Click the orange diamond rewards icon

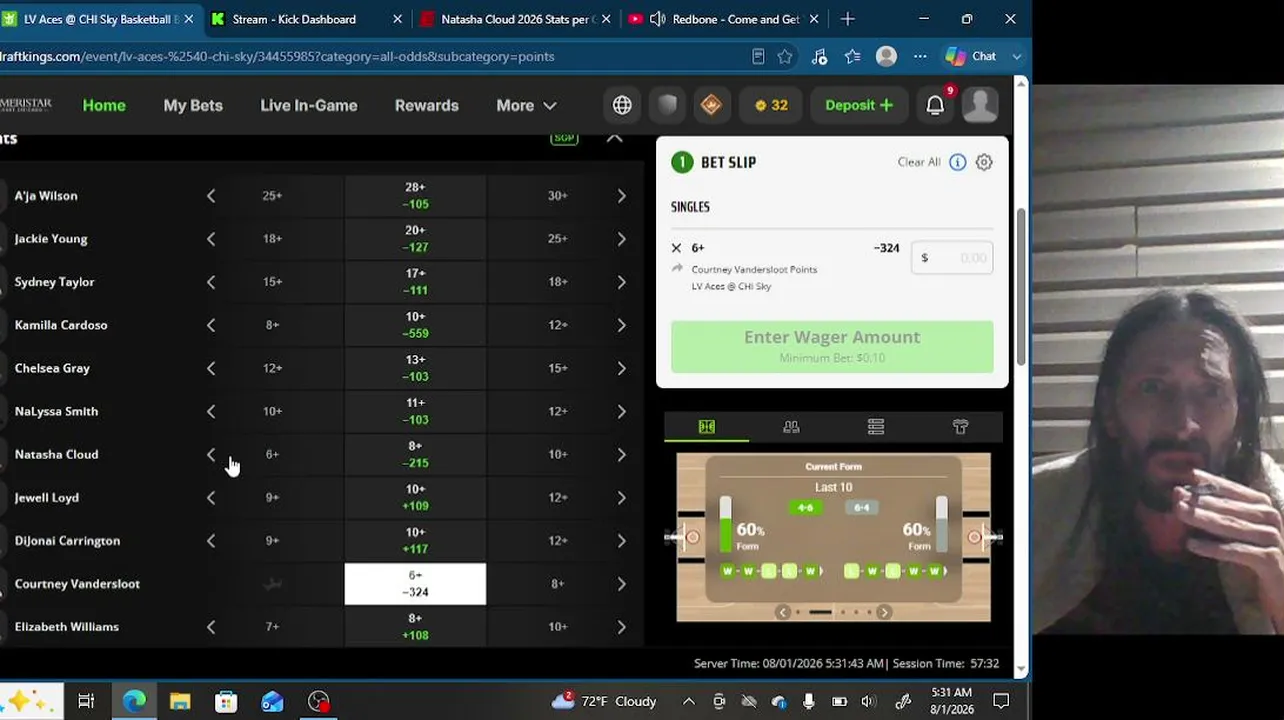pyautogui.click(x=711, y=105)
